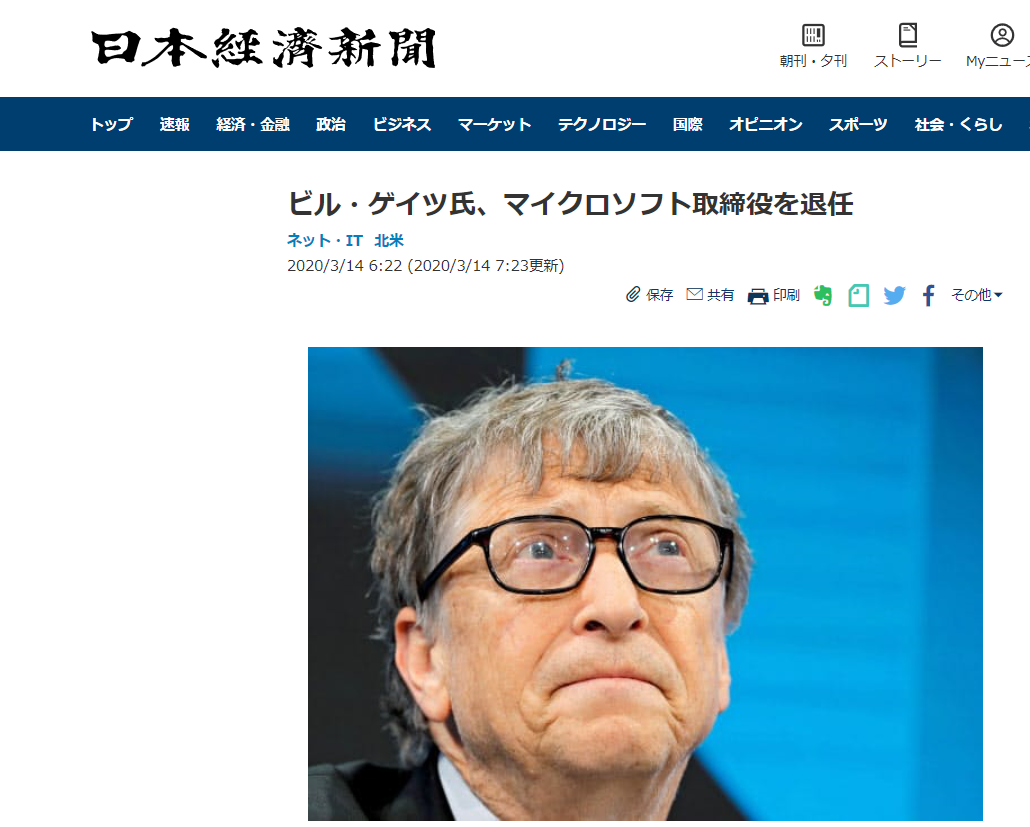Click the green note share icon
The width and height of the screenshot is (1030, 827).
pos(859,295)
